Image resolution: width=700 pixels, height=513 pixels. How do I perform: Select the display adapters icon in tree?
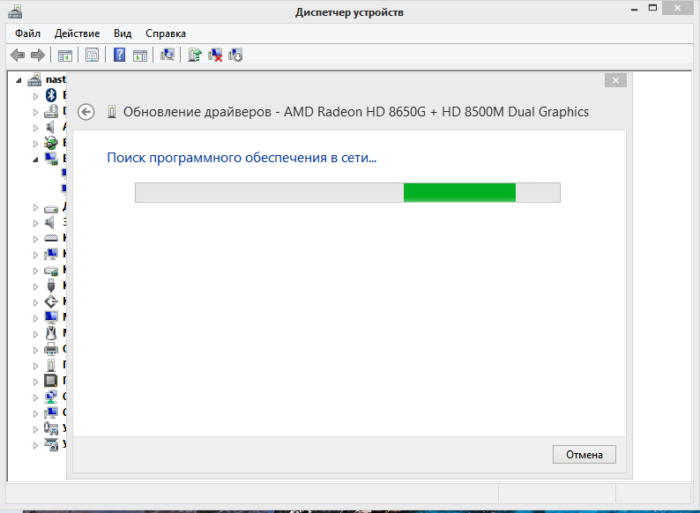pyautogui.click(x=51, y=158)
